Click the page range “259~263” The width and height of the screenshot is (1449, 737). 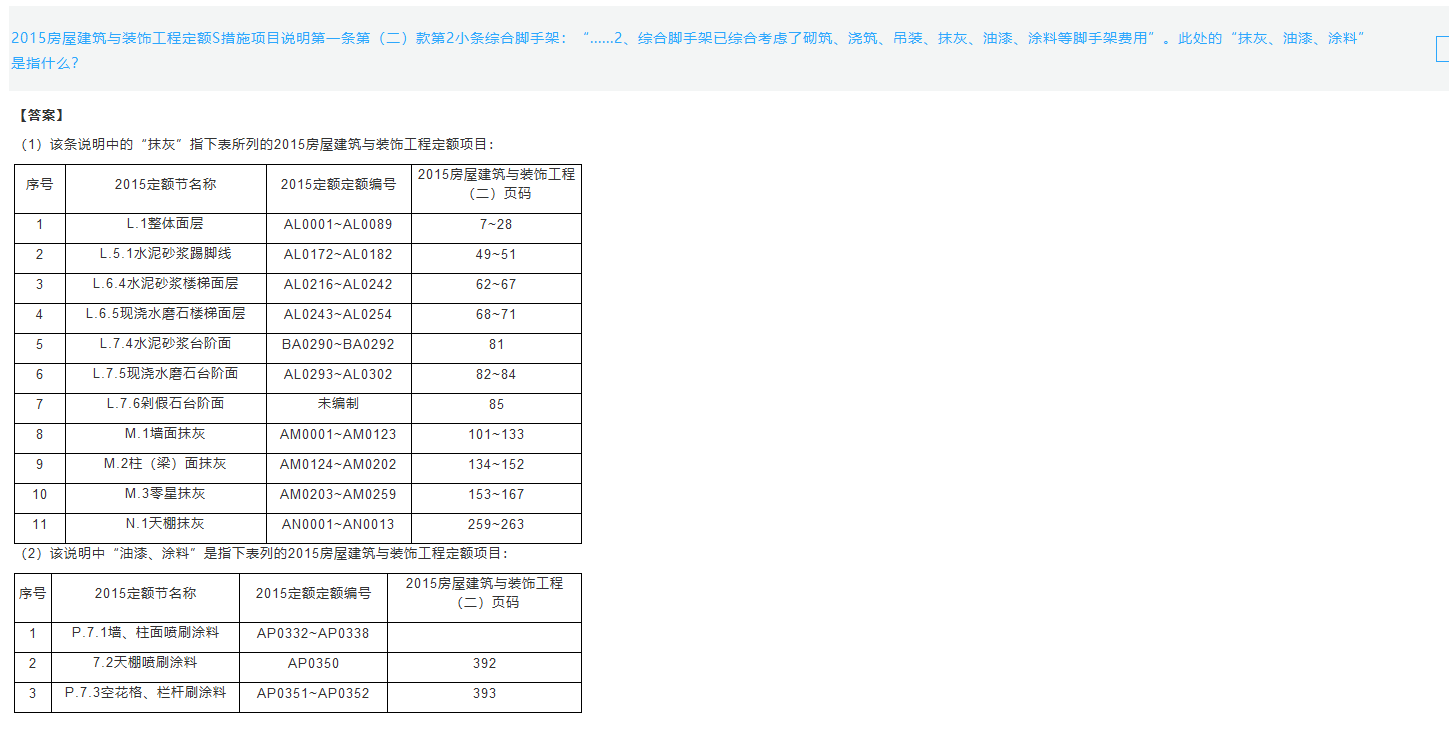(x=496, y=524)
